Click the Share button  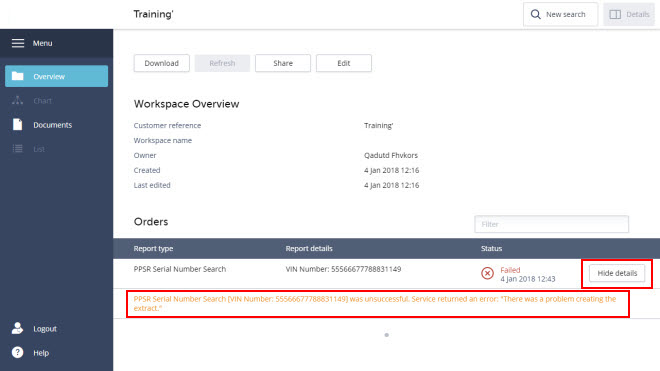[x=283, y=63]
